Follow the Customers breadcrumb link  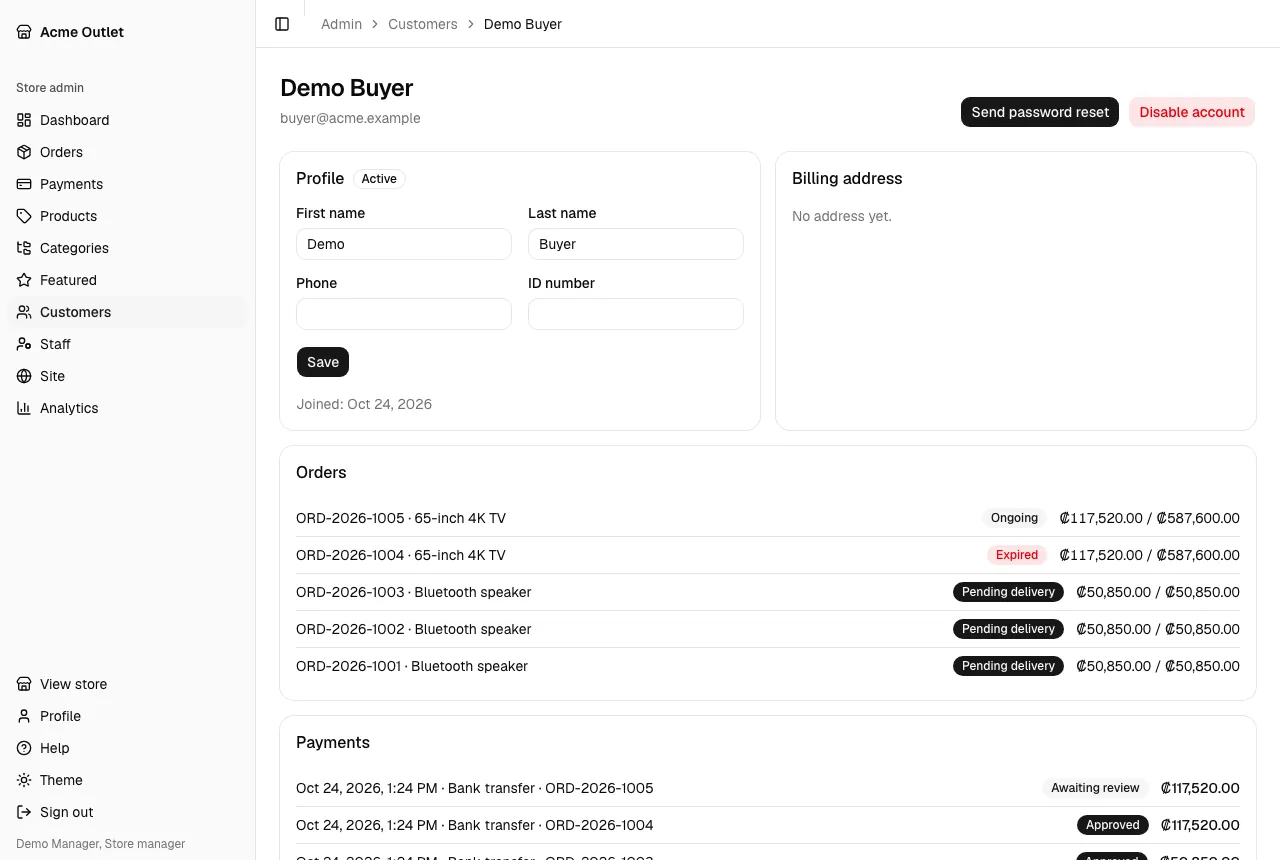point(423,24)
